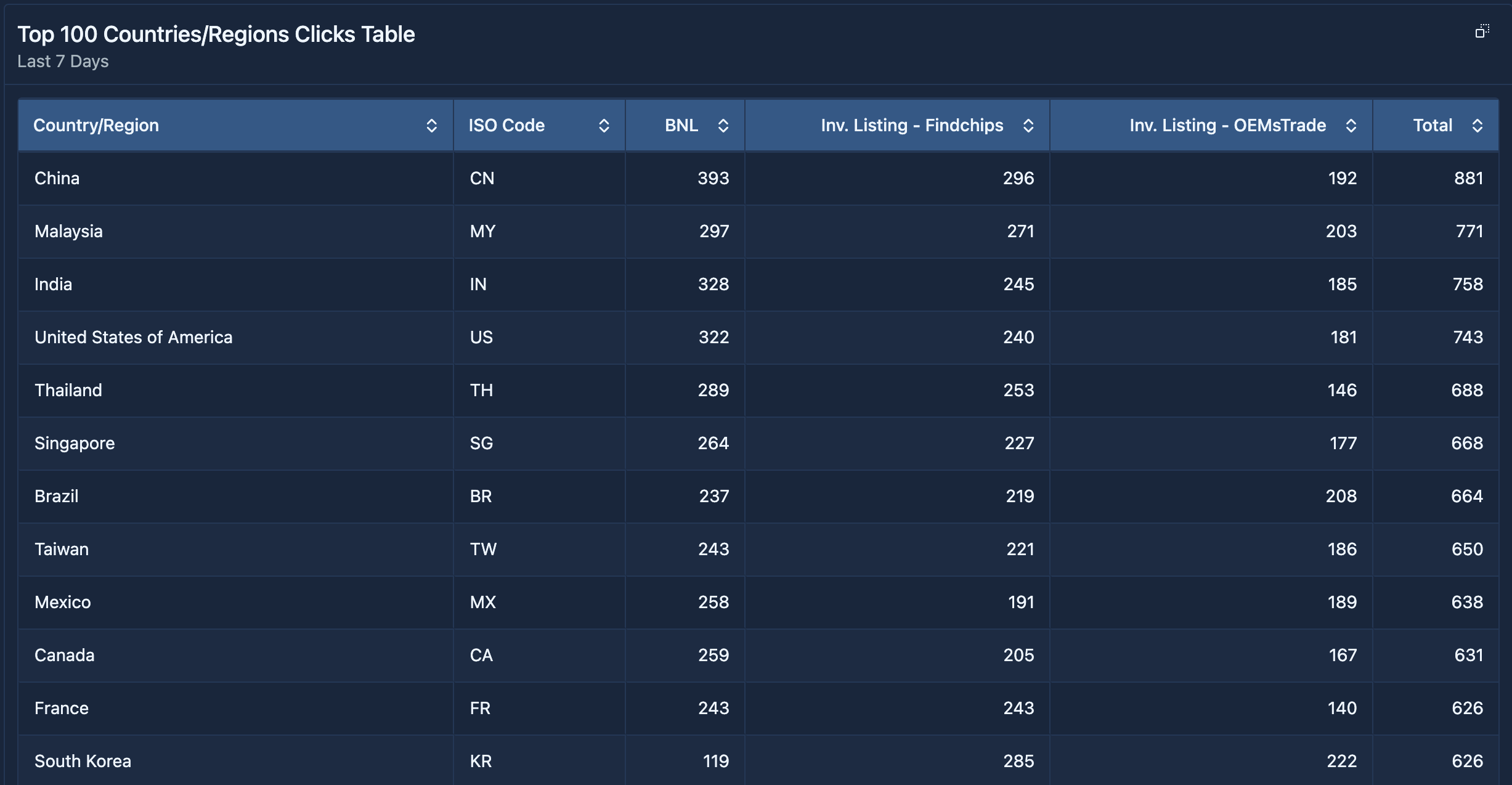Click the Top 100 Countries/Regions Clicks Table title
The width and height of the screenshot is (1512, 785).
[216, 35]
